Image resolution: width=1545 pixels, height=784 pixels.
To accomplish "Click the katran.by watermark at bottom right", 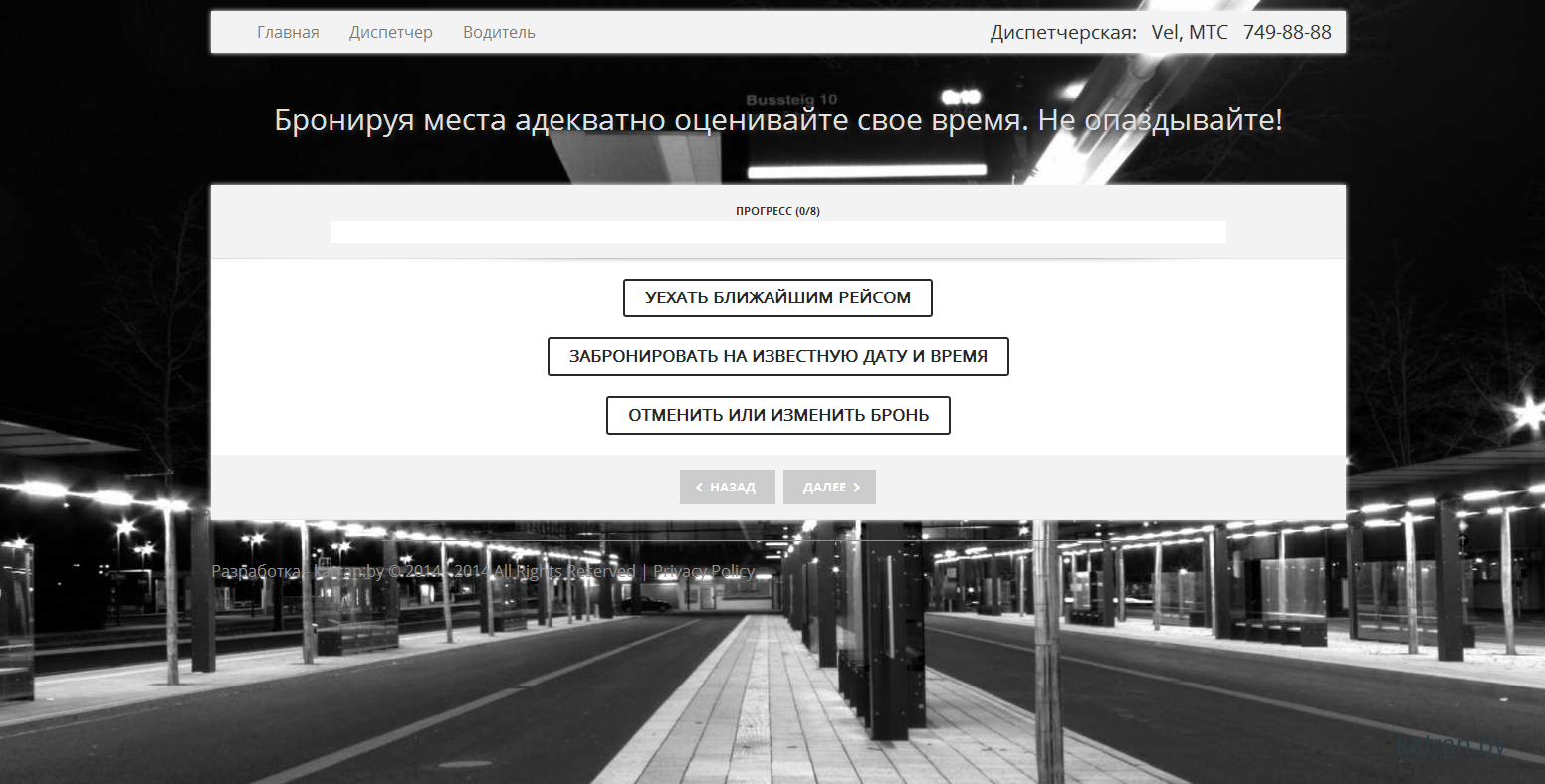I will [1451, 745].
